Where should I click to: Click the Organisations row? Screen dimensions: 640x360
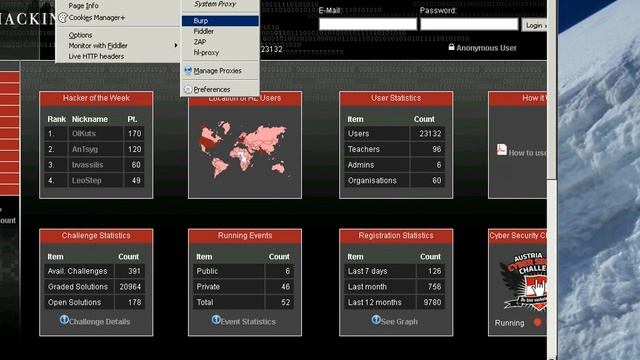(395, 180)
